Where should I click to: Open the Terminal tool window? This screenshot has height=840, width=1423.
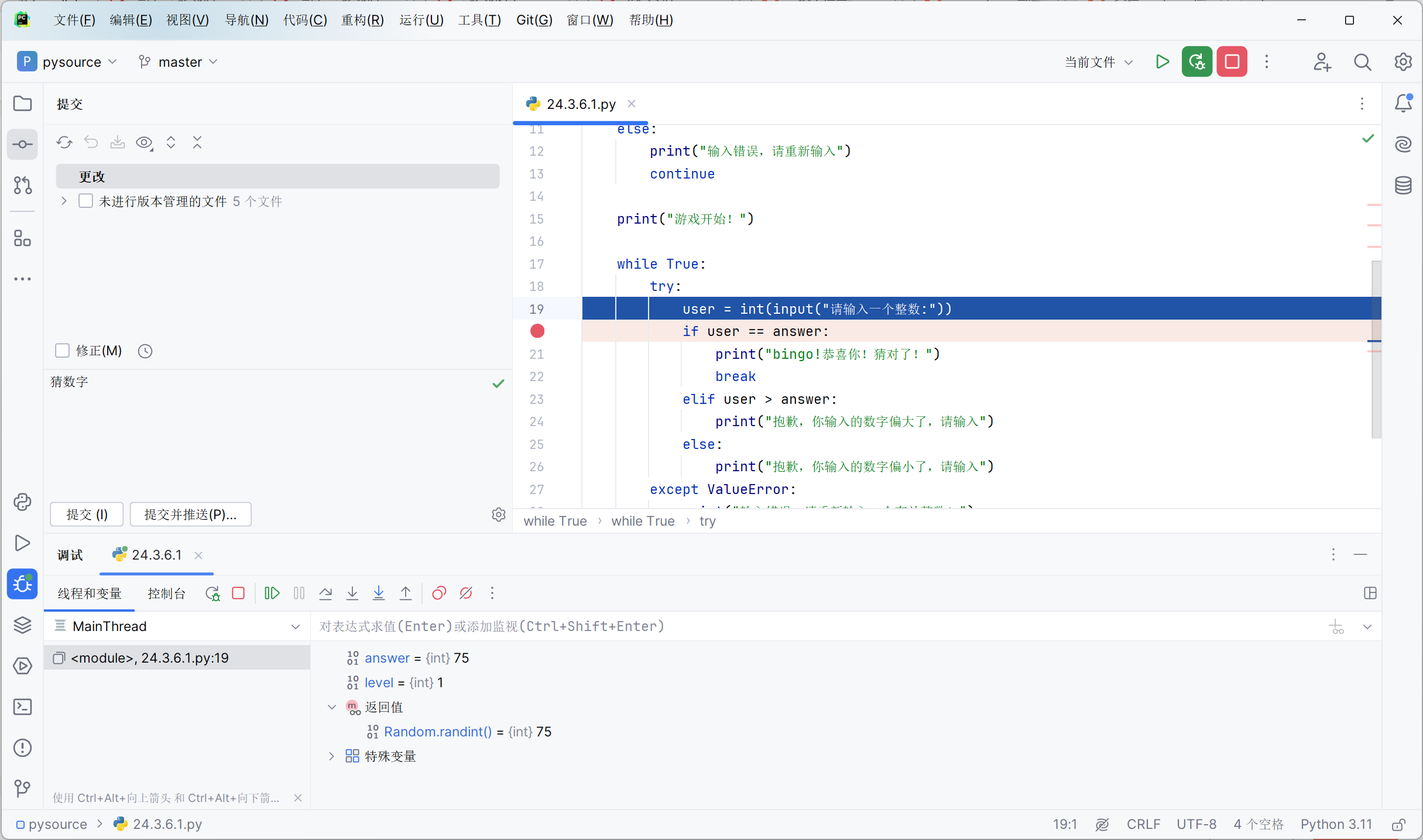[22, 707]
